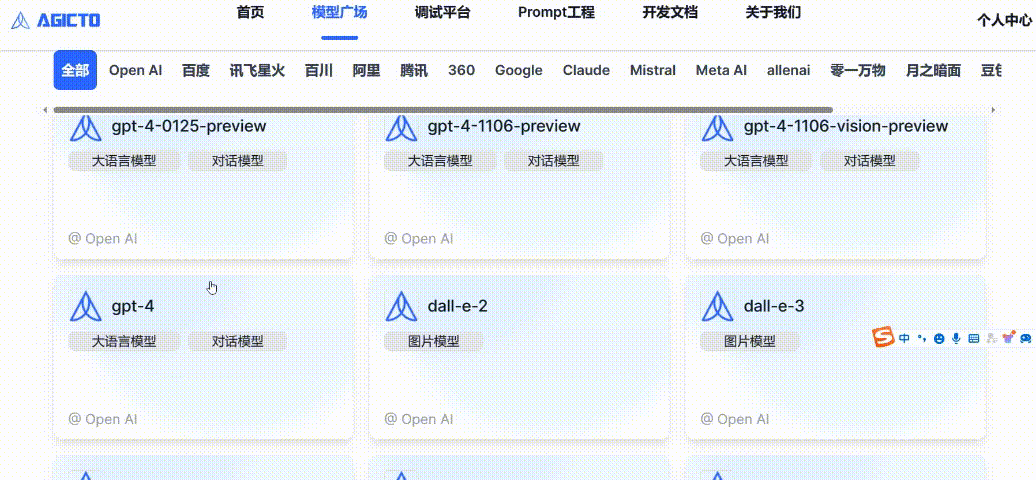
Task: Open the emoji panel in Sogou bar
Action: 939,339
